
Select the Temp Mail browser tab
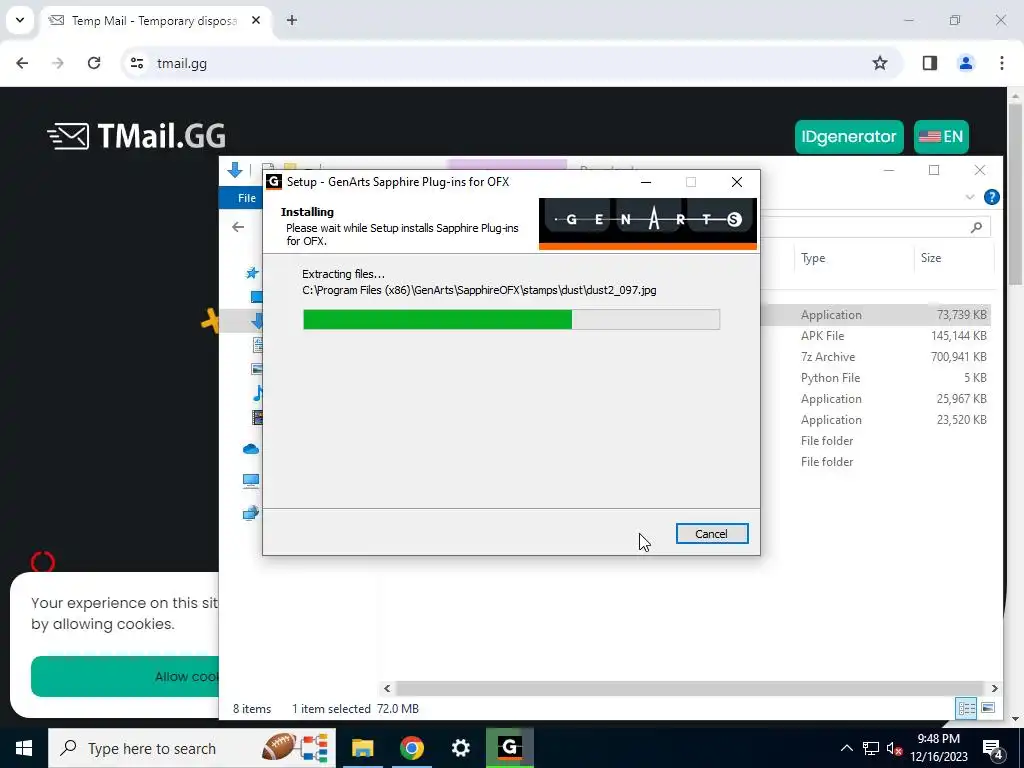click(155, 21)
